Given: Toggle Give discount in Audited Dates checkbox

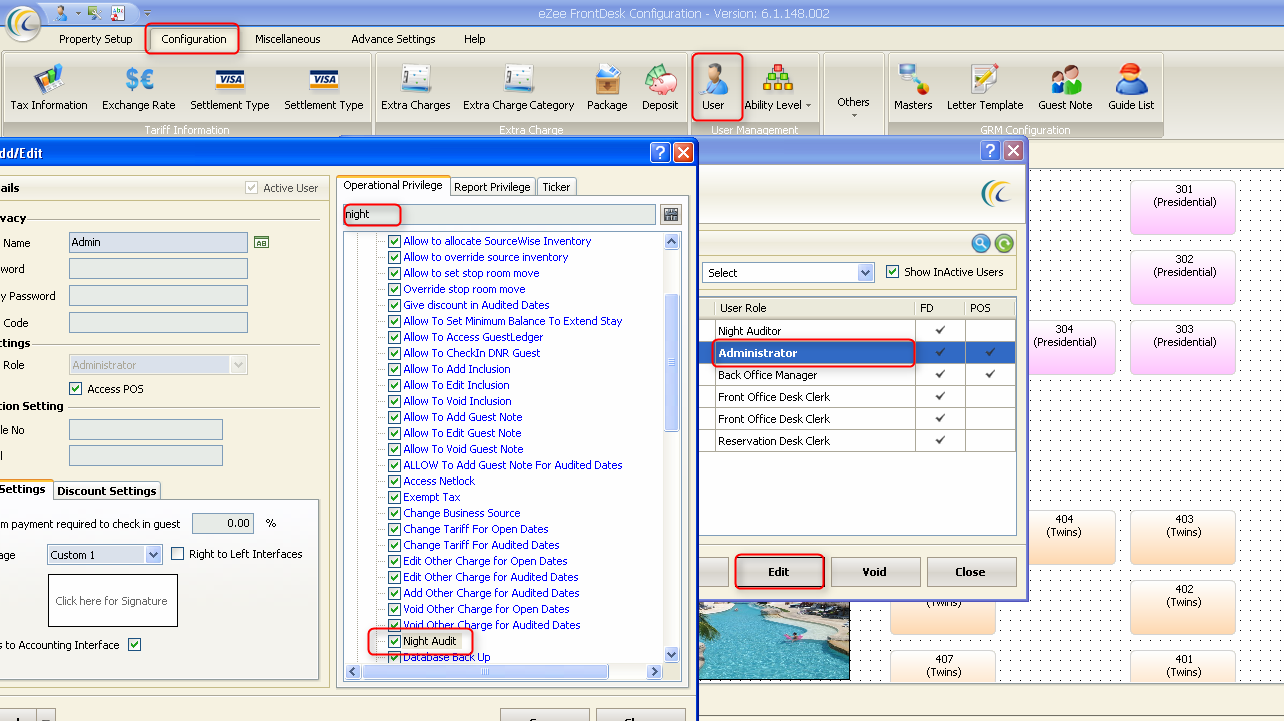Looking at the screenshot, I should point(395,305).
